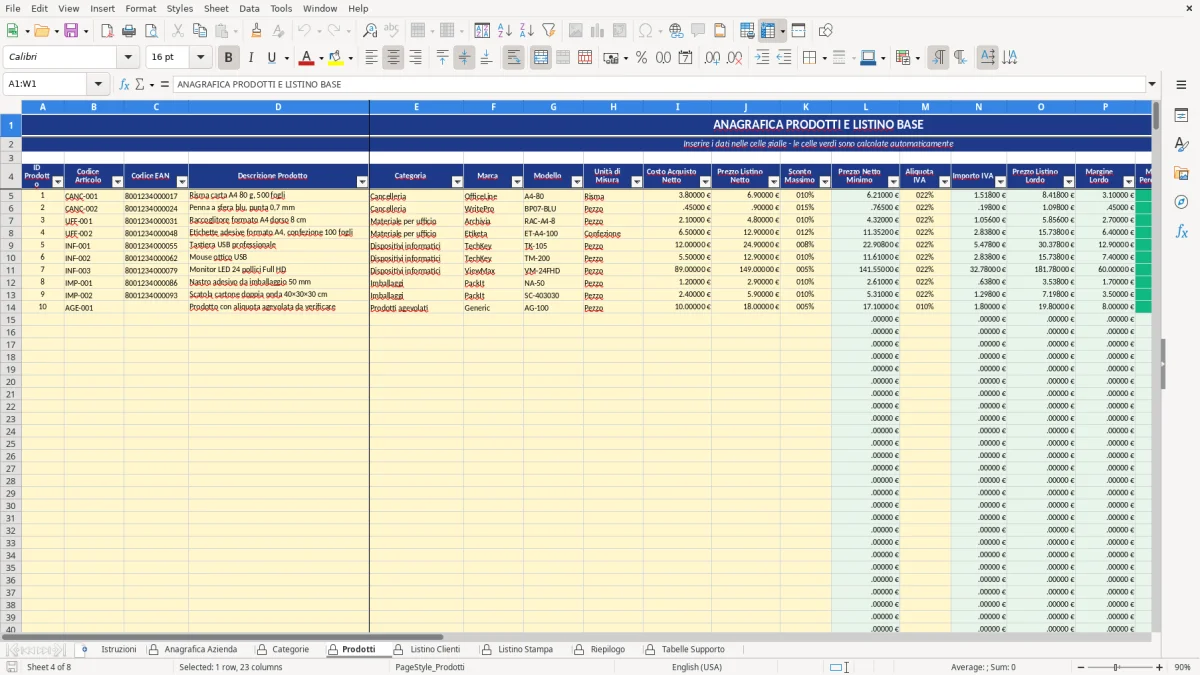Click the Delete Decimal Place icon
Screen dimensions: 1200x675
[x=734, y=58]
